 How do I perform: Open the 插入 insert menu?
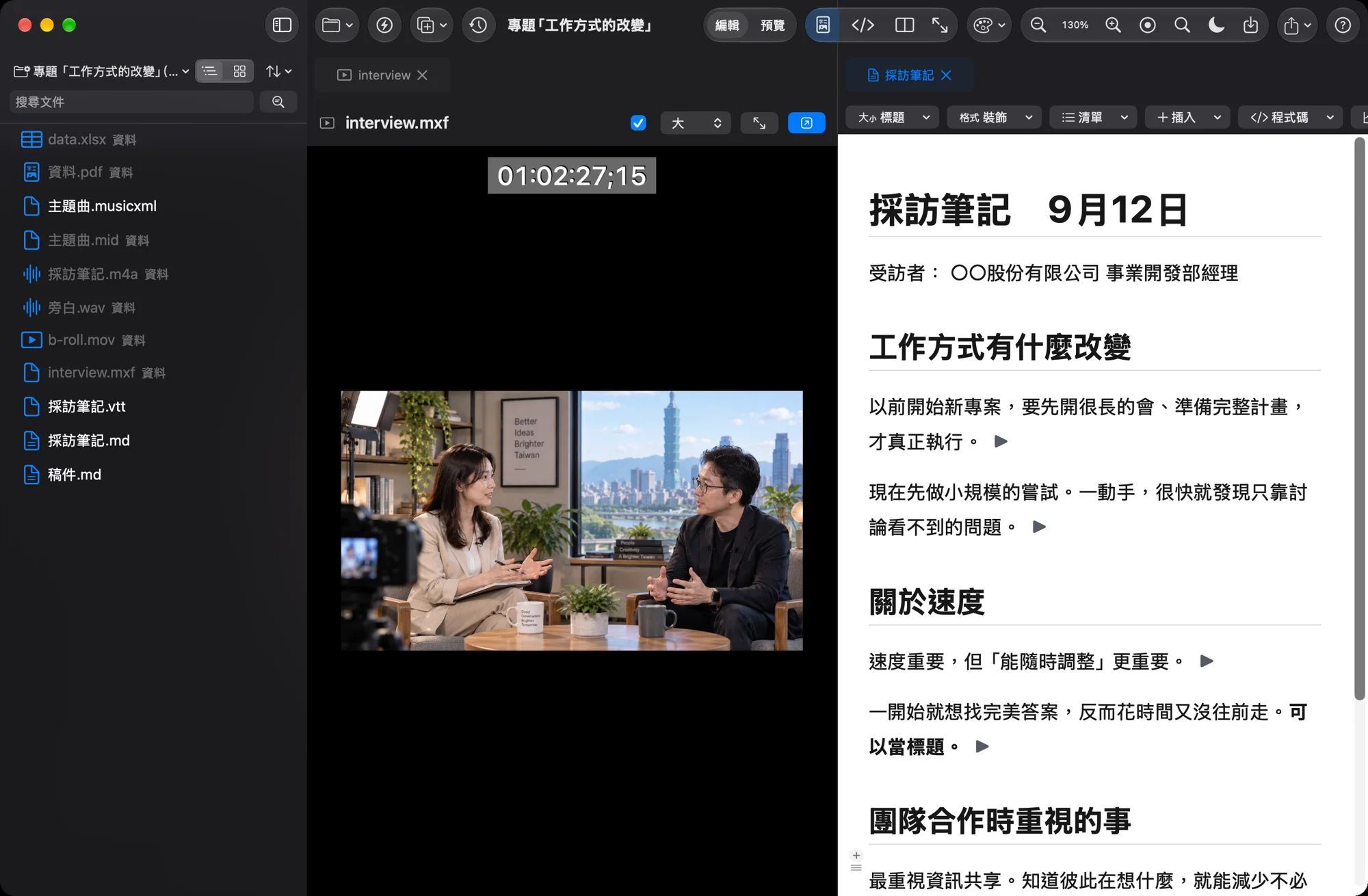click(x=1188, y=118)
